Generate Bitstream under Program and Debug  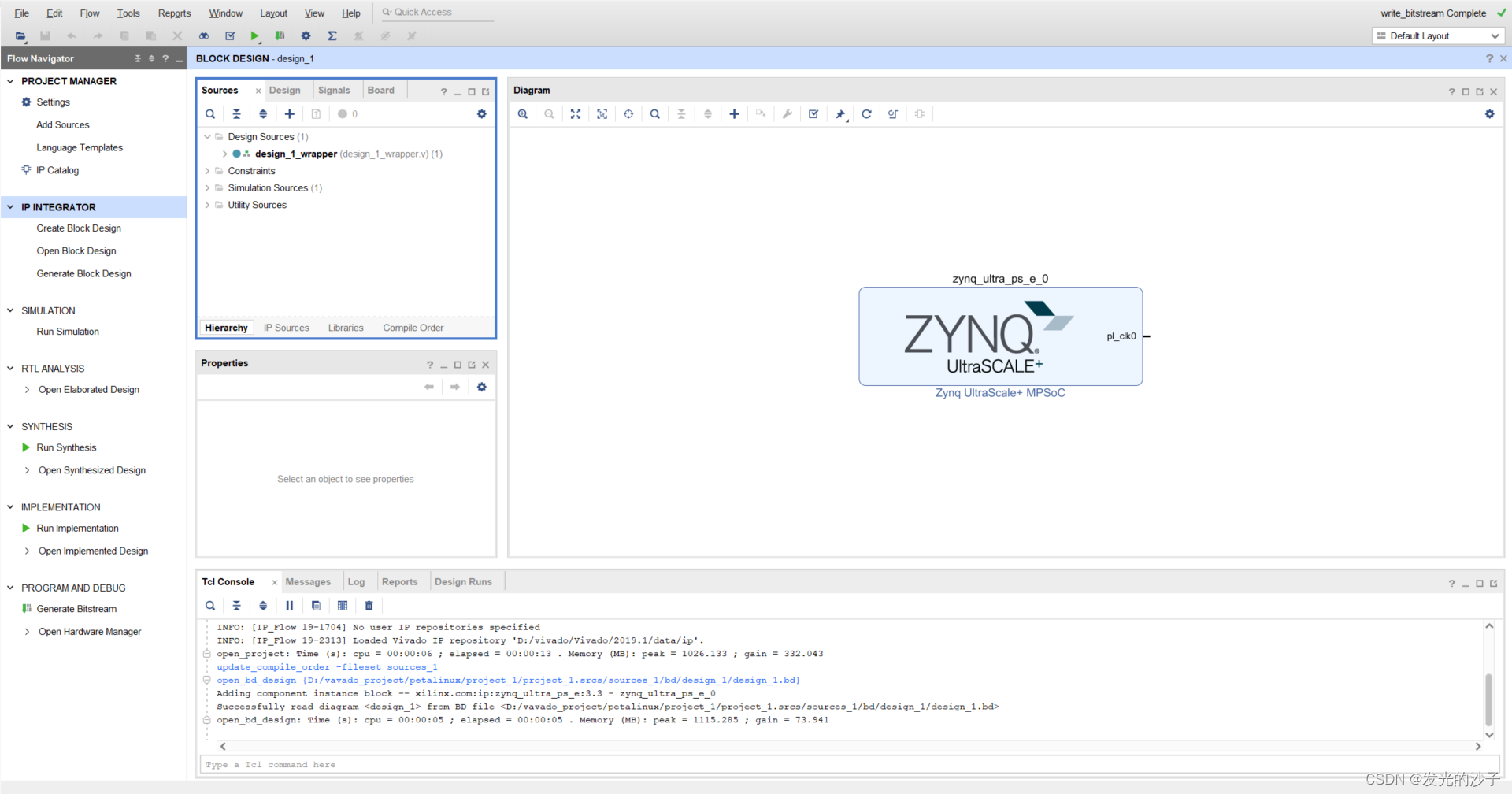pyautogui.click(x=76, y=608)
